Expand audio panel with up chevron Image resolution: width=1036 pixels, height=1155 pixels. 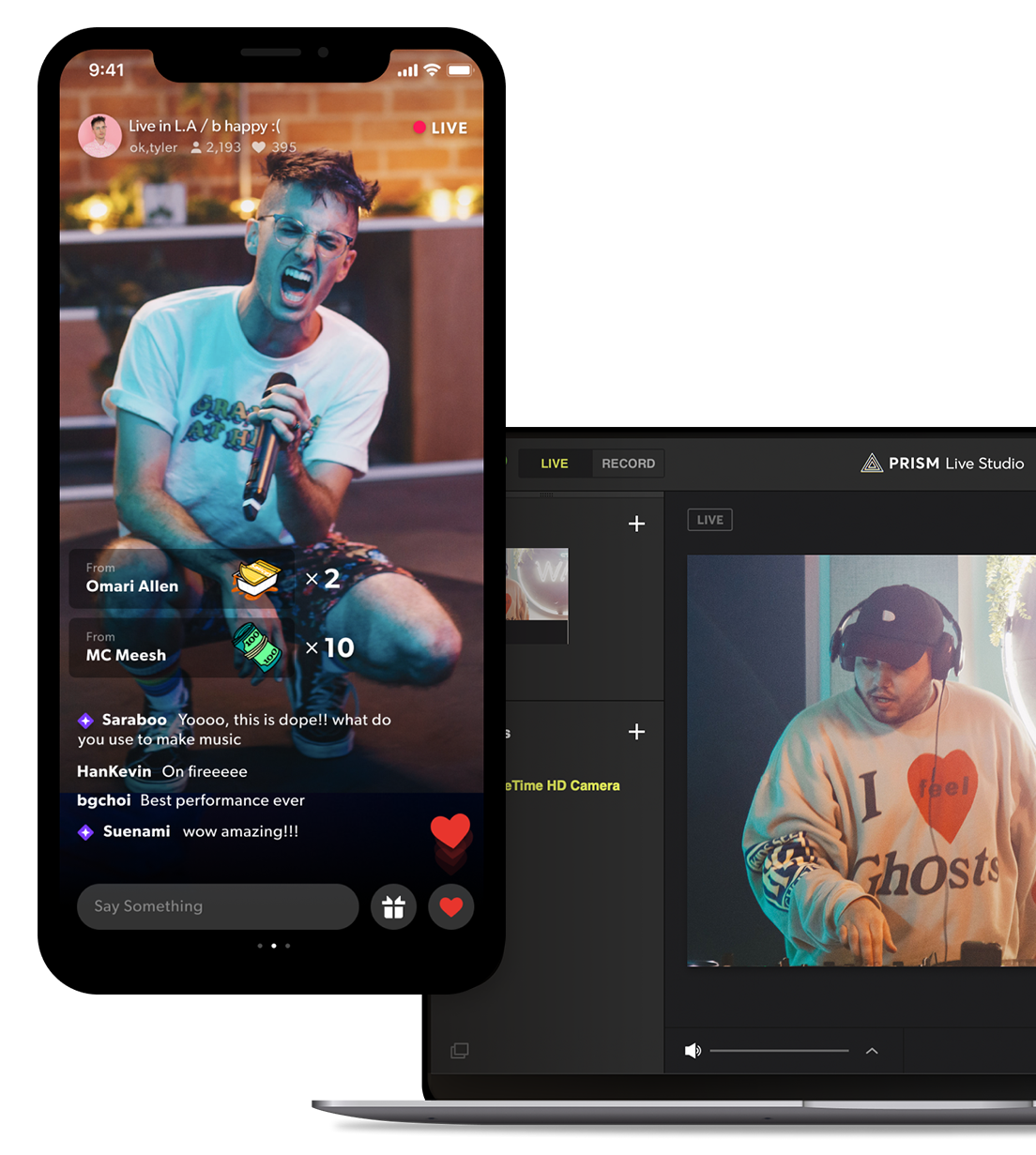pyautogui.click(x=872, y=1051)
